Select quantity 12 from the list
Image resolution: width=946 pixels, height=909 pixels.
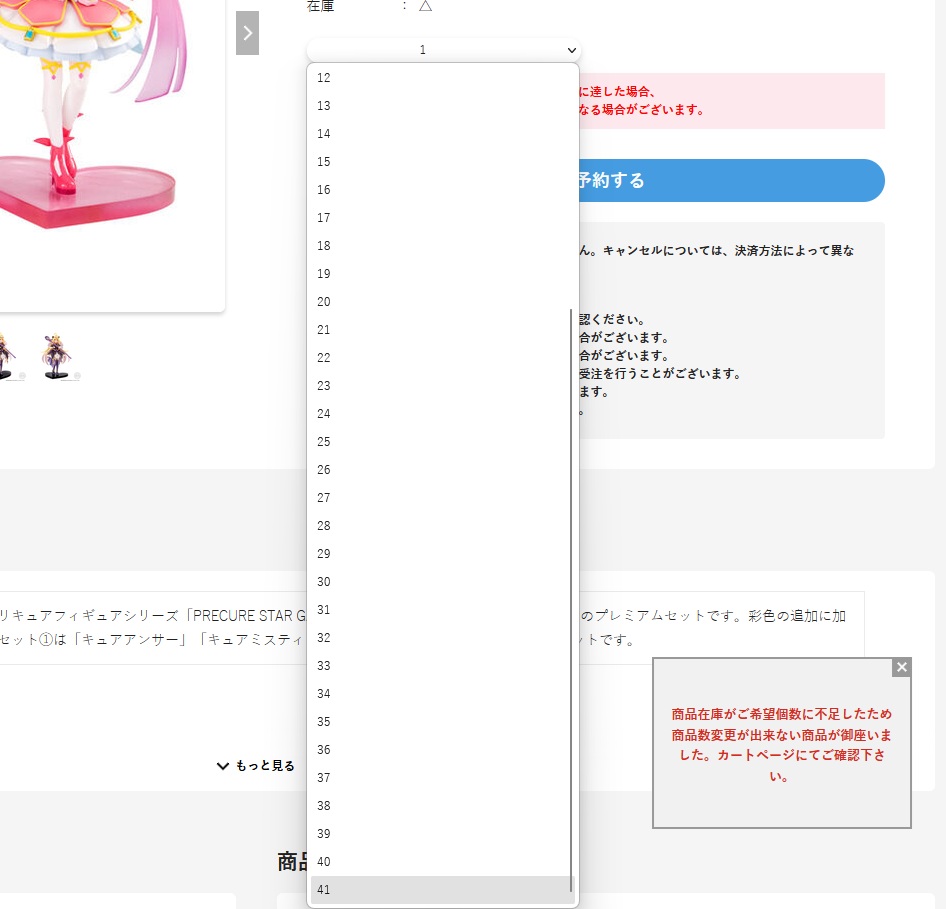click(x=443, y=78)
